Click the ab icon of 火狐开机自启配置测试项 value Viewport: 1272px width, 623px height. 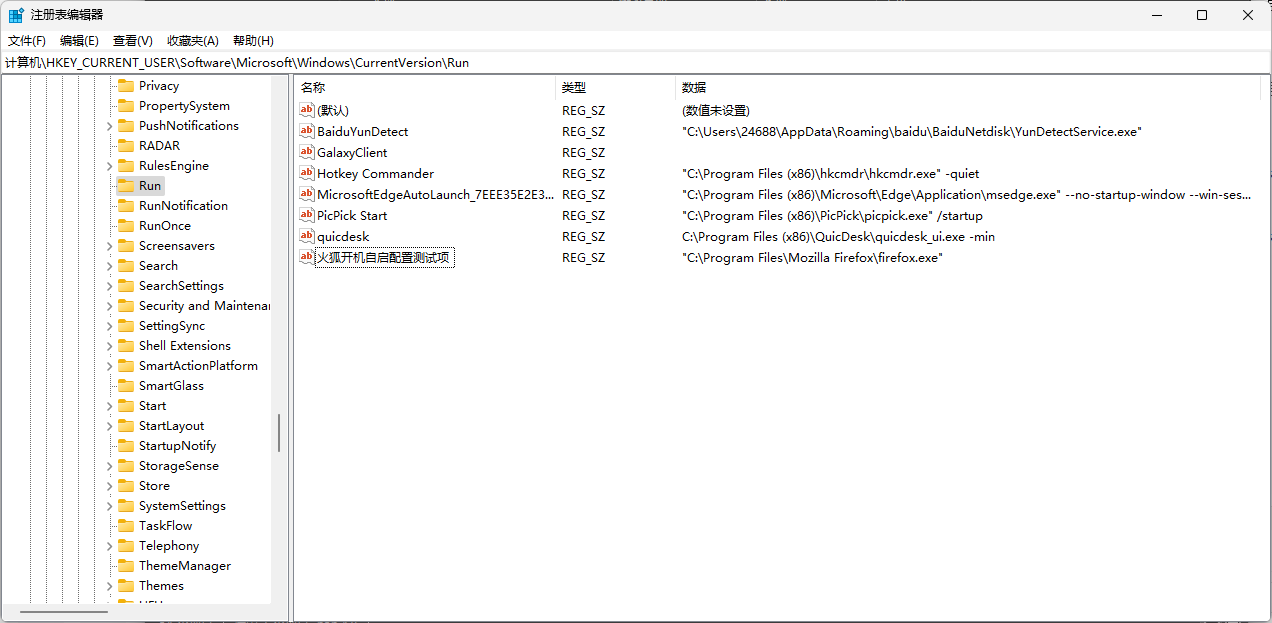(307, 257)
